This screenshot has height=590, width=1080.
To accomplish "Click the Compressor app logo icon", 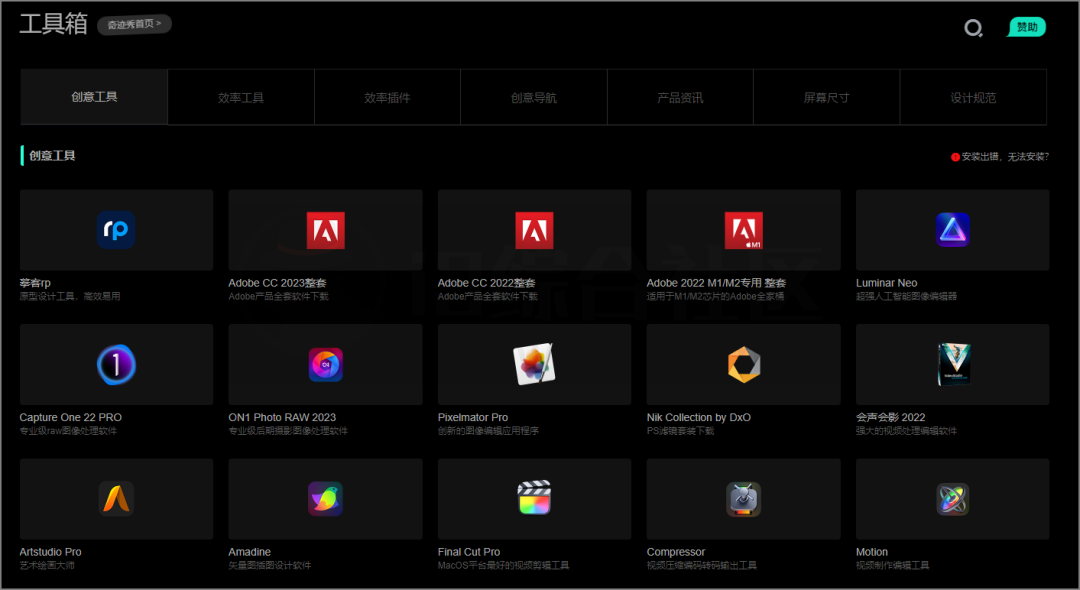I will pyautogui.click(x=744, y=499).
